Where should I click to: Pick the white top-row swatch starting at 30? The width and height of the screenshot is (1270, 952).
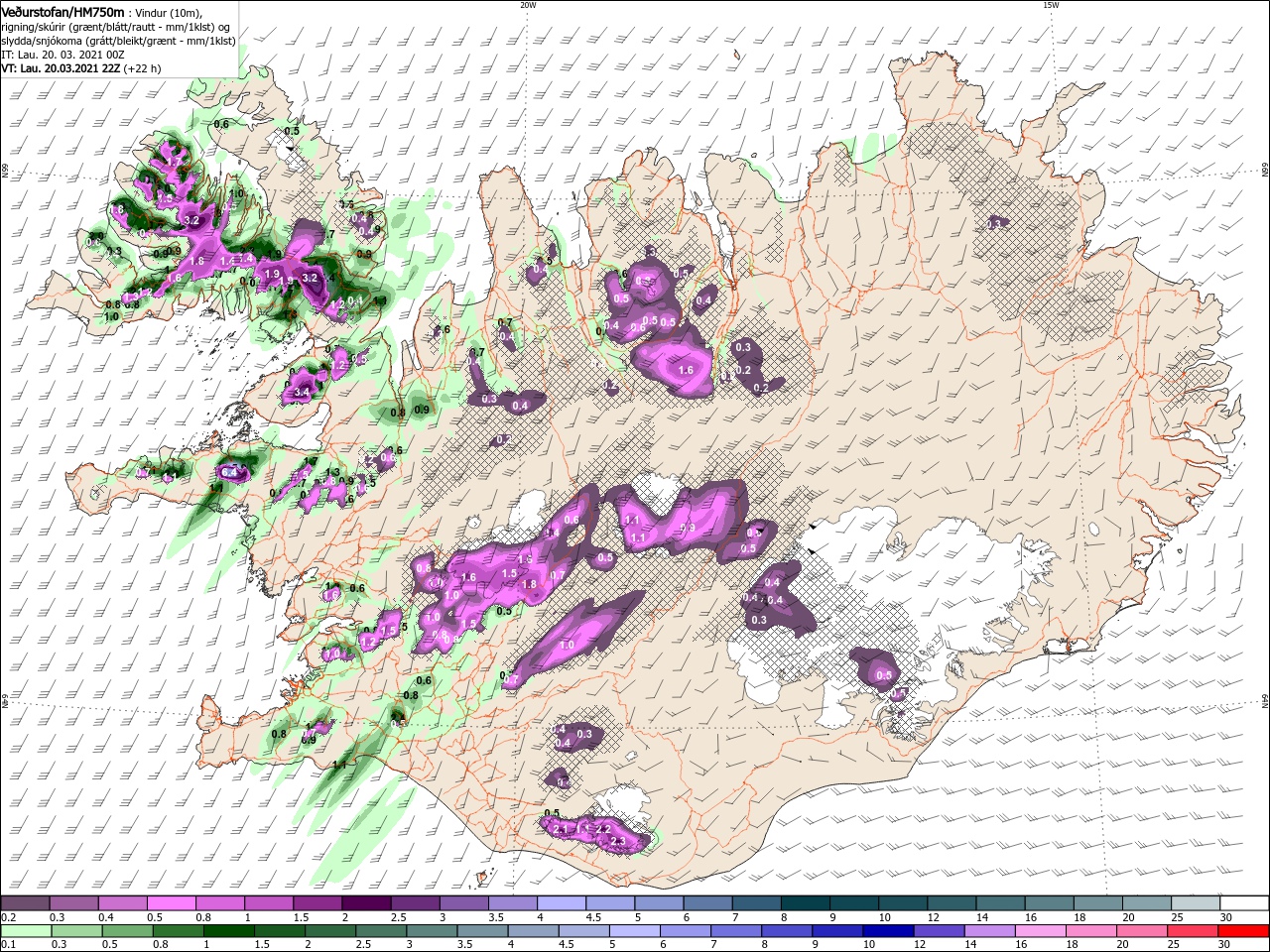point(1244,903)
